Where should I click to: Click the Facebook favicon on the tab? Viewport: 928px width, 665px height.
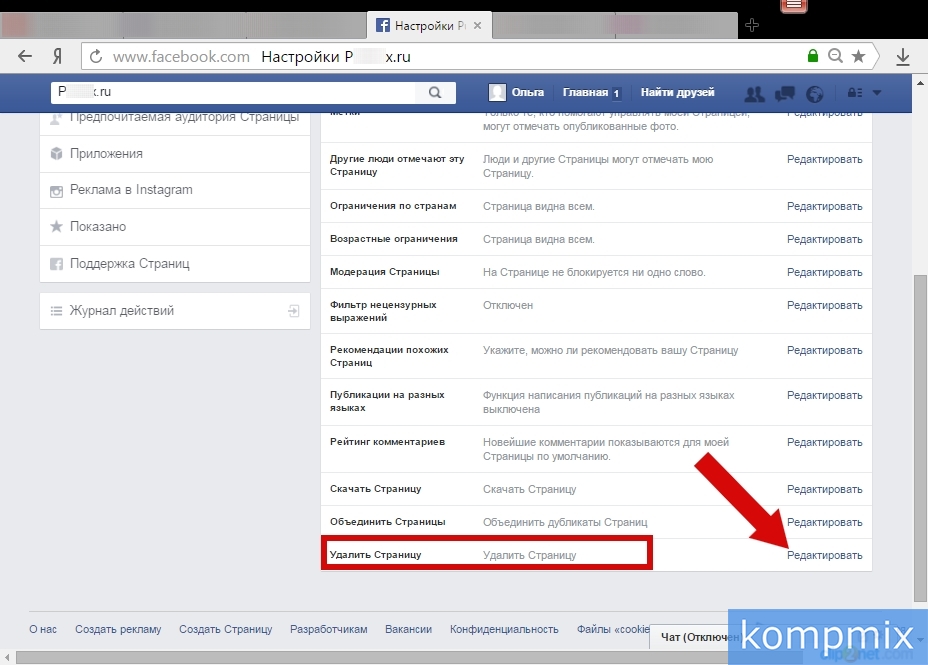click(383, 25)
